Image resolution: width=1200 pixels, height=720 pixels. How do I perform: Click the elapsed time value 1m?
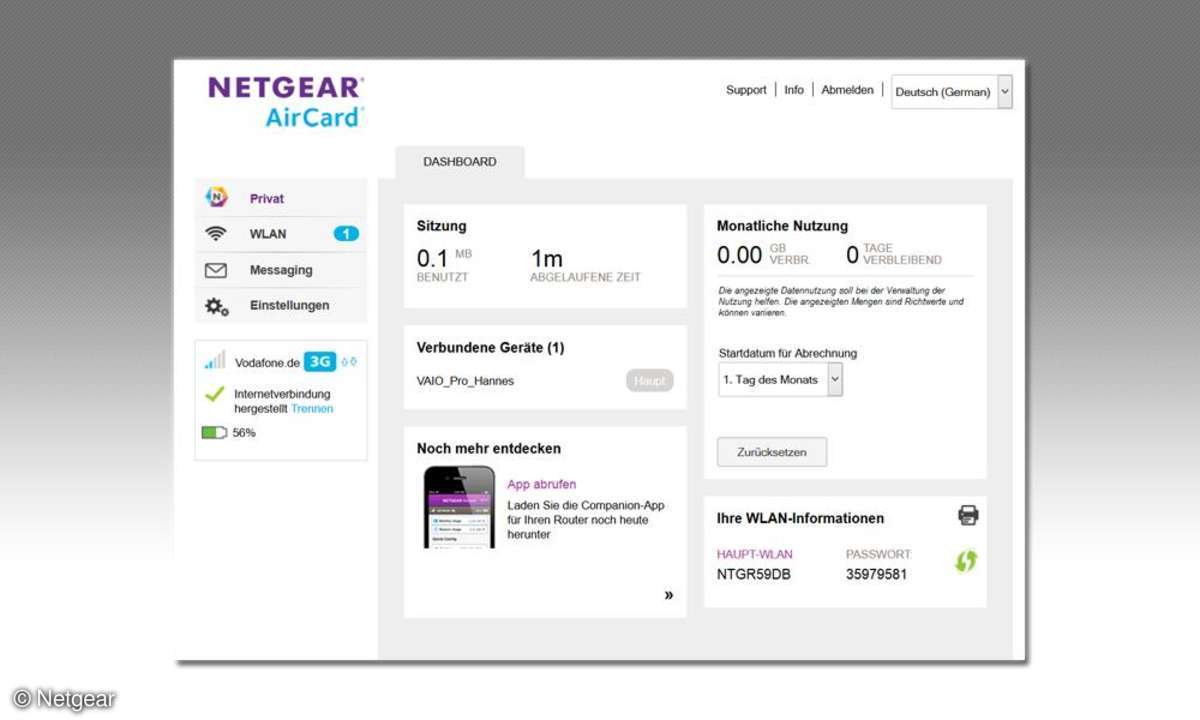(547, 259)
